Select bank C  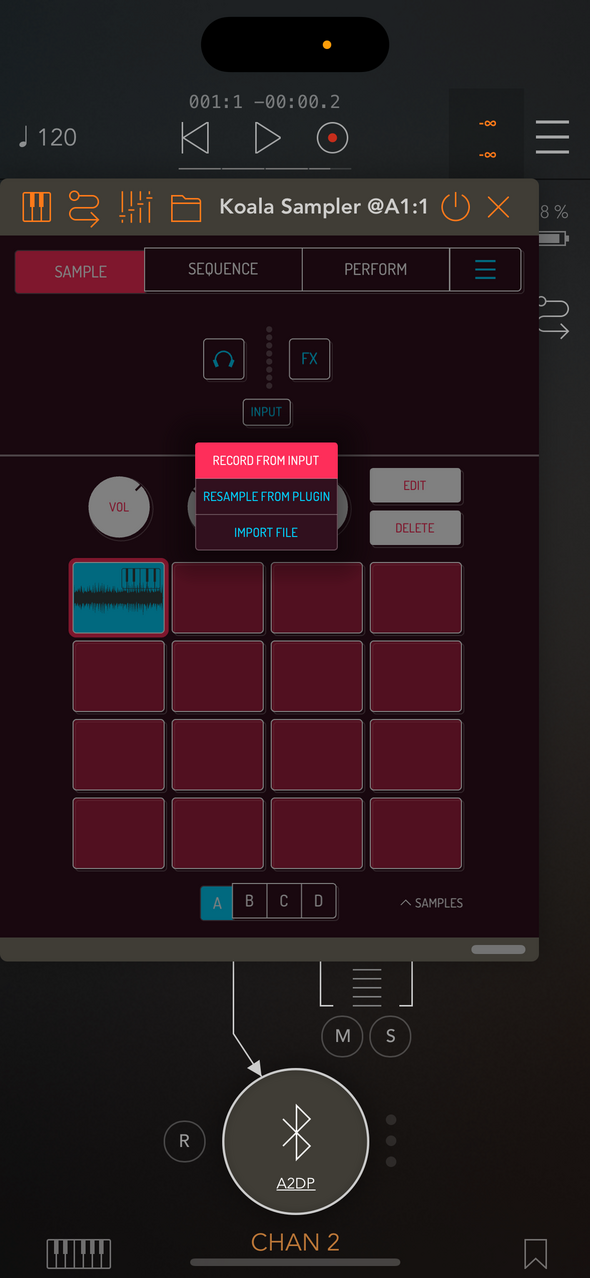(284, 901)
